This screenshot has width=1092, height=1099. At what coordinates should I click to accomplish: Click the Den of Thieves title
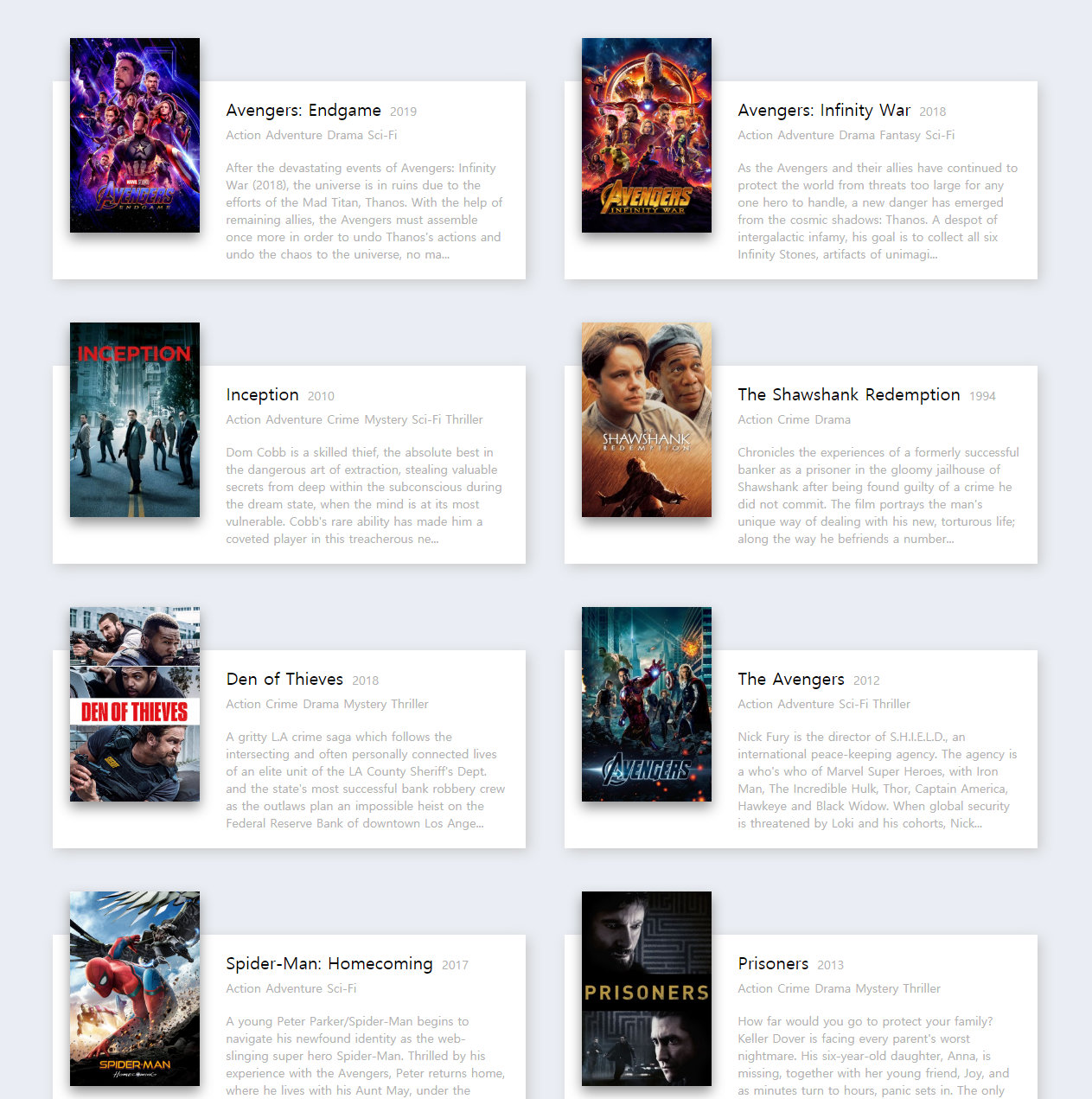click(x=284, y=680)
